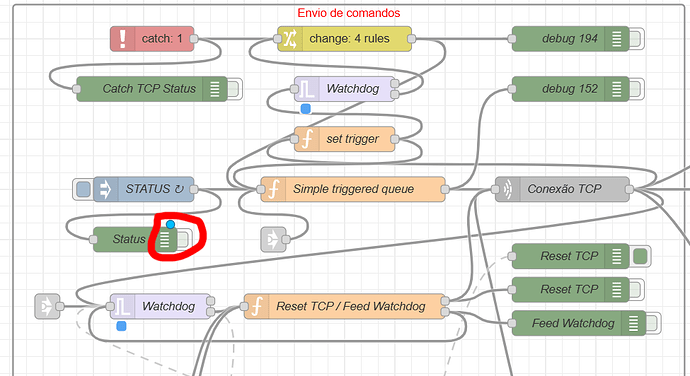The image size is (690, 376).
Task: Click input port of Simple triggered queue
Action: (261, 189)
